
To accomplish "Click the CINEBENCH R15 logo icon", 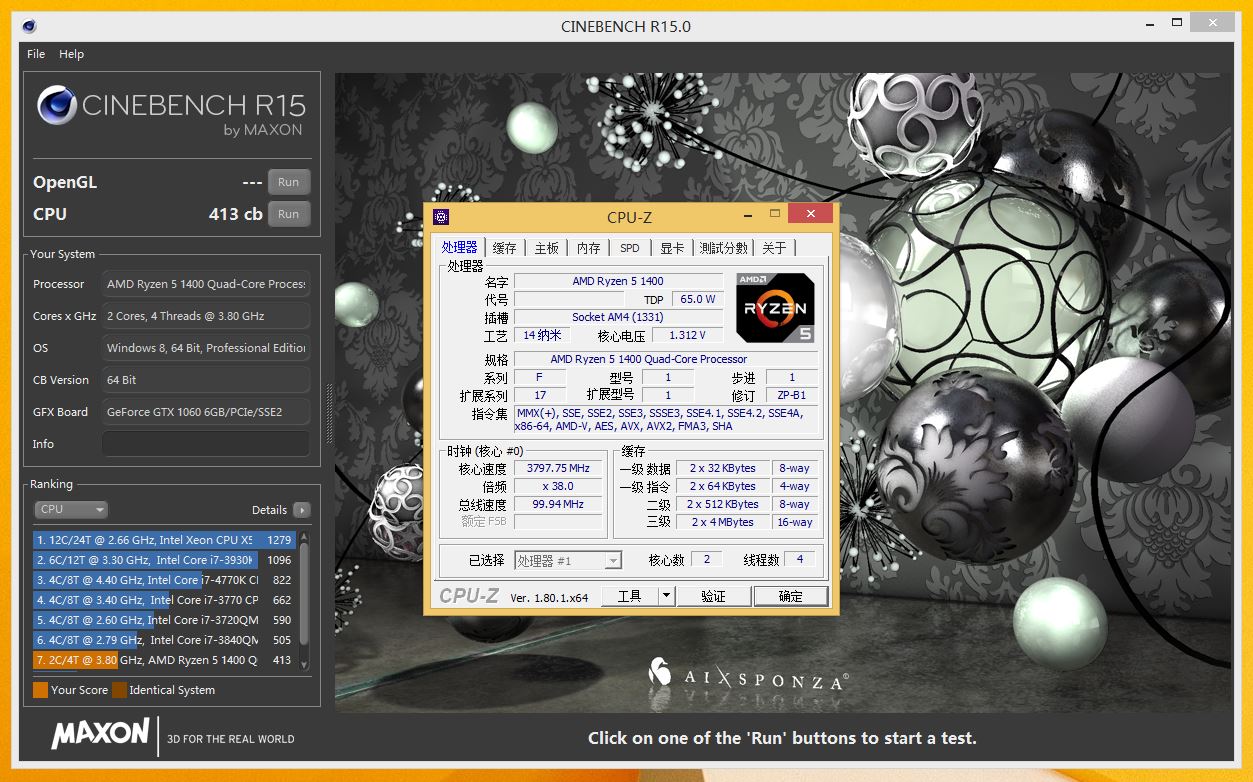I will 56,104.
